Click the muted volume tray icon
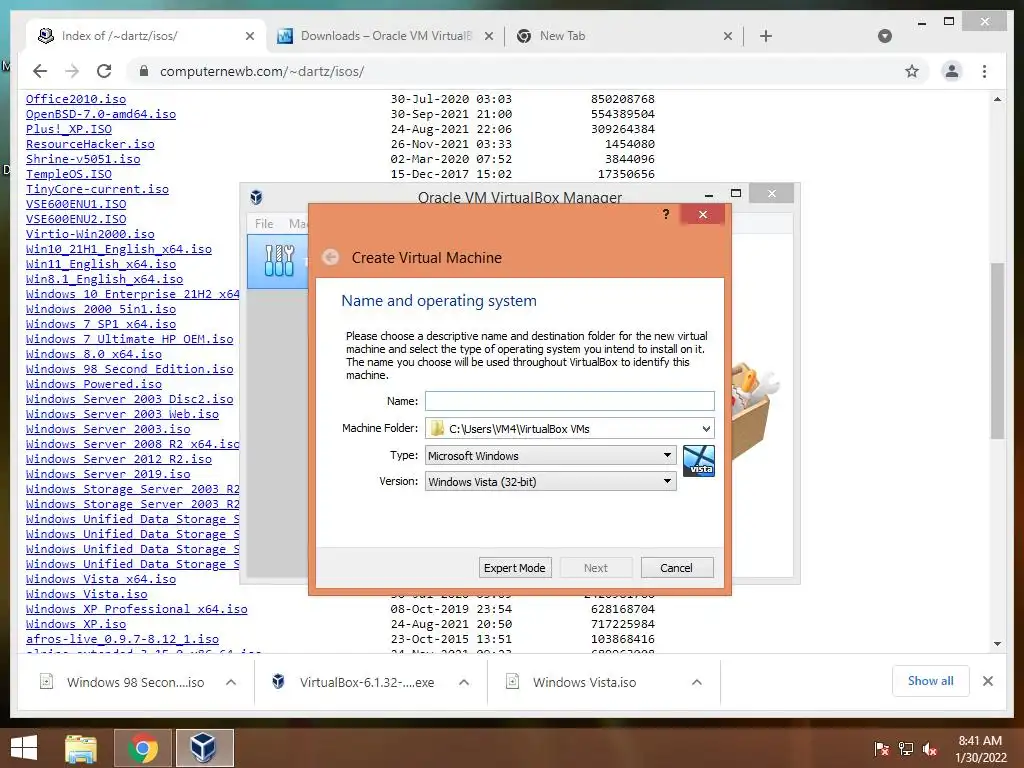This screenshot has height=768, width=1024. 930,749
